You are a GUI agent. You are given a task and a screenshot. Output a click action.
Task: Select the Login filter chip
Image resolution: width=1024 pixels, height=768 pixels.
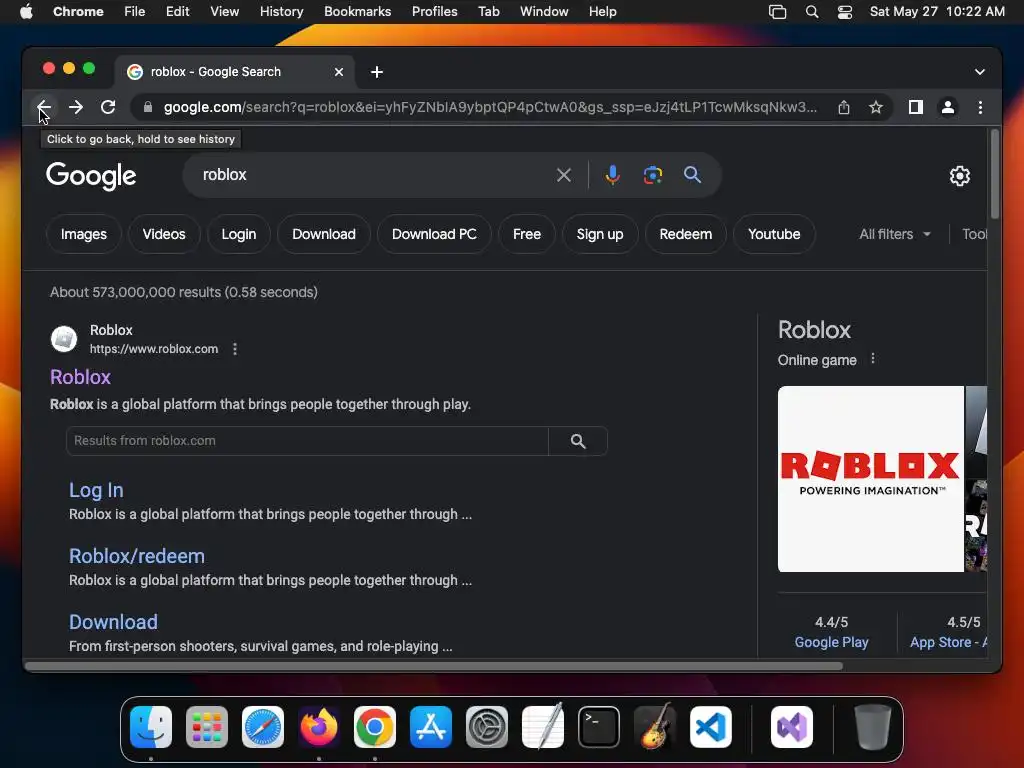tap(238, 234)
